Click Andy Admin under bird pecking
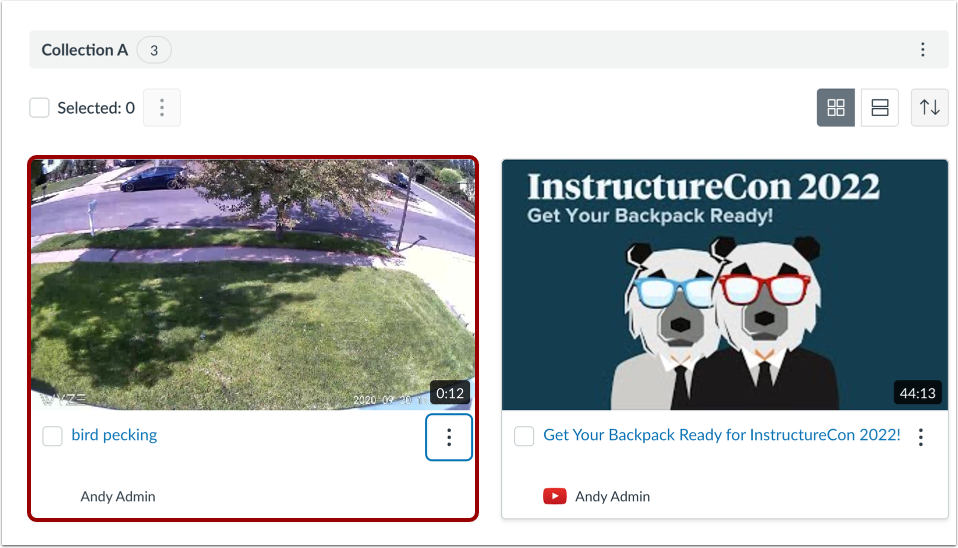 [118, 496]
